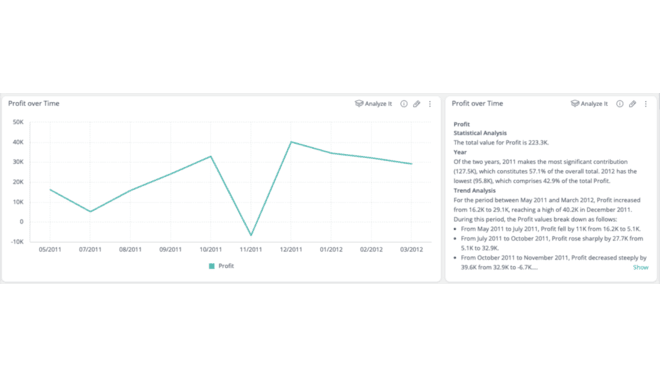Click the cube icon beside chart Analyze It
660x377 pixels.
pos(359,104)
